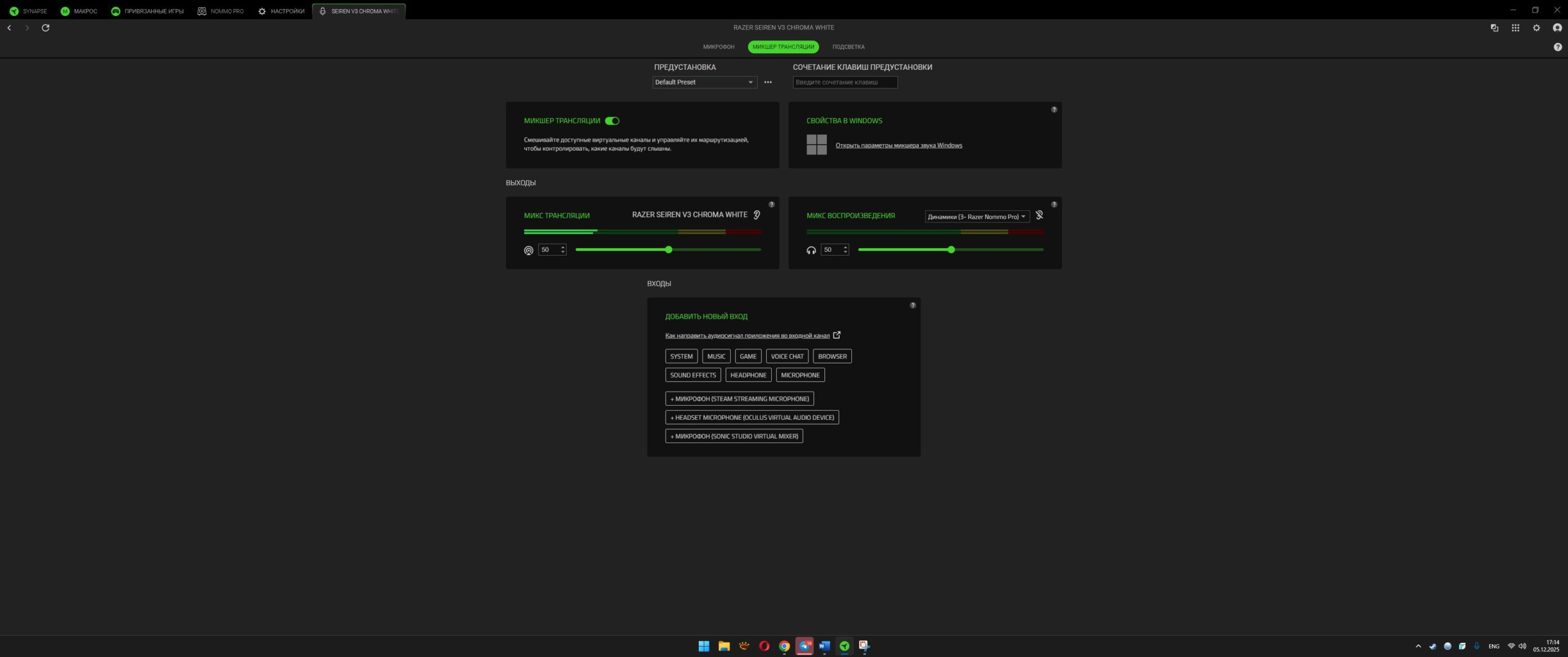Open Telegram from the taskbar
Screen dimensions: 1568x657
(804, 646)
